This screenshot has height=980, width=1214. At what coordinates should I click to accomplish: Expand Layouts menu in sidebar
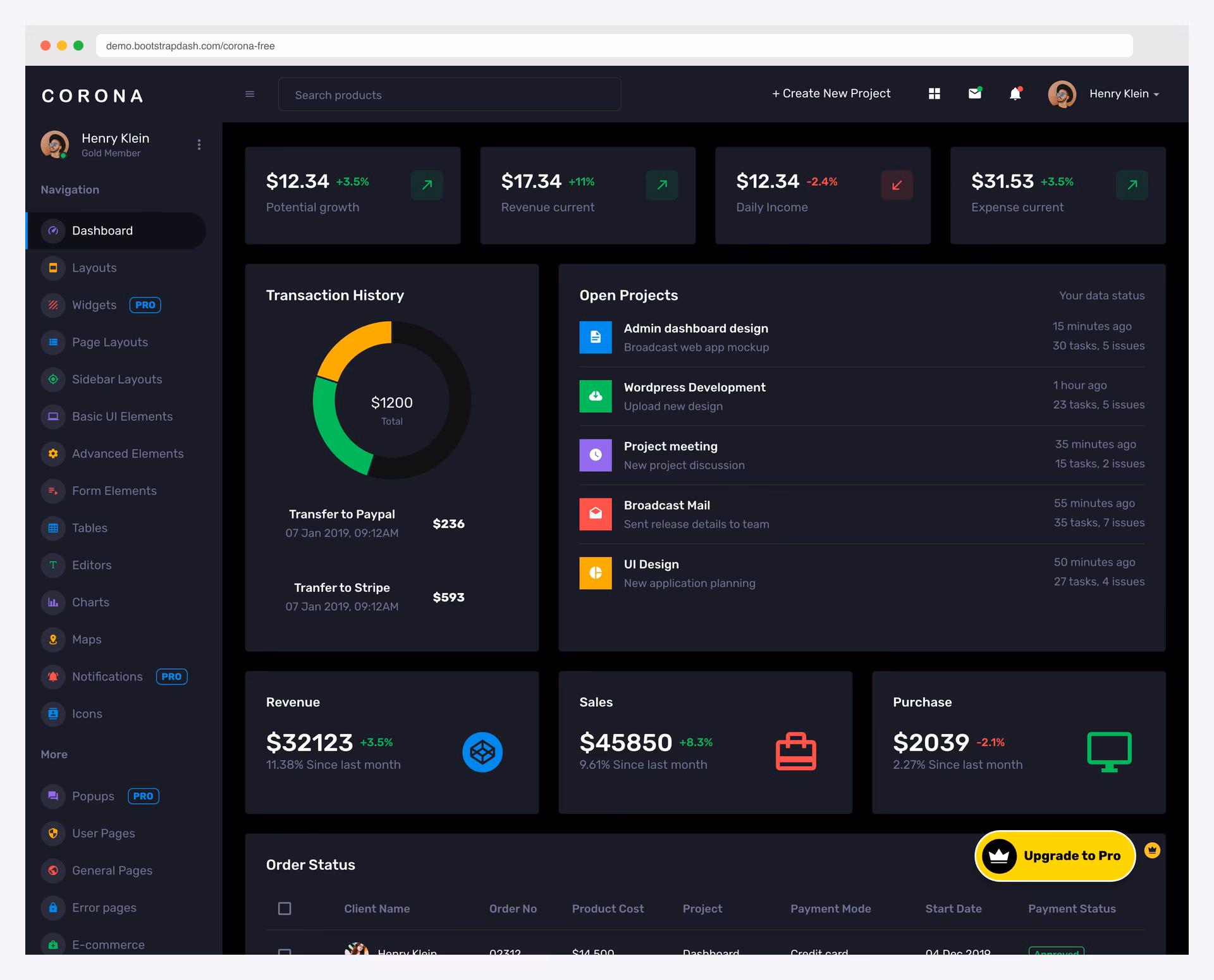click(x=116, y=268)
